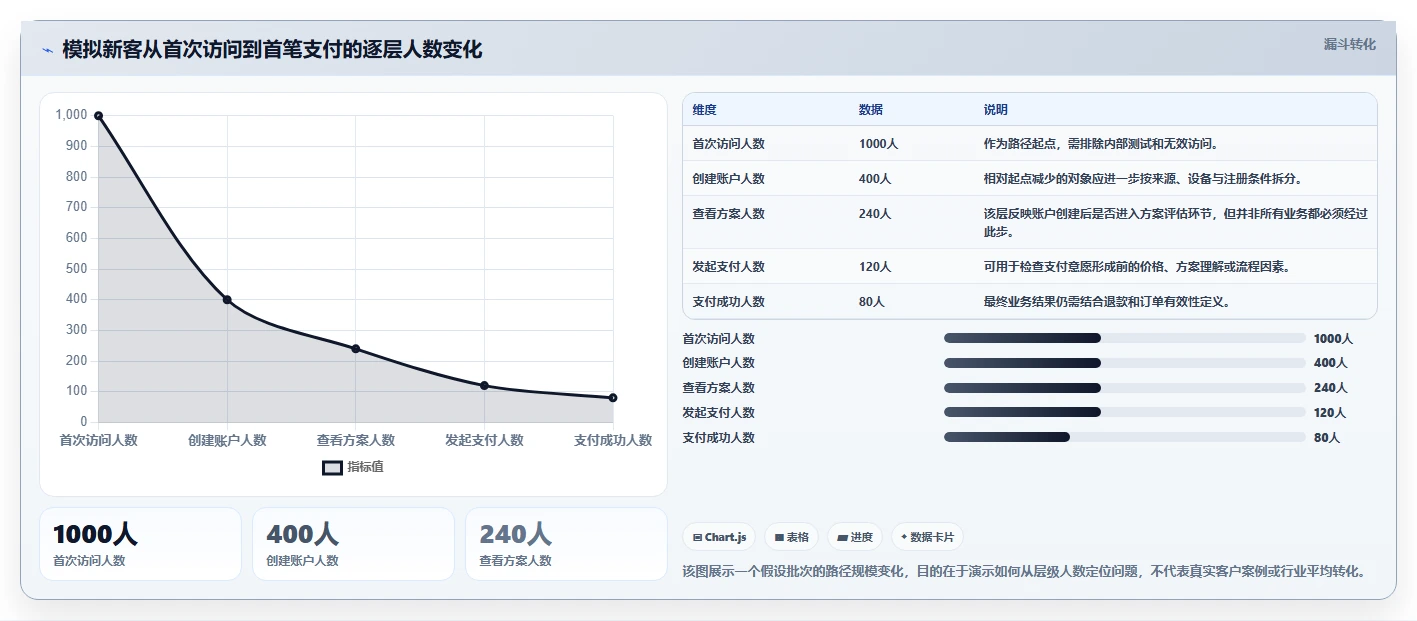Click the 240人 查看方案人数 data card
Viewport: 1417px width, 621px height.
coord(566,544)
